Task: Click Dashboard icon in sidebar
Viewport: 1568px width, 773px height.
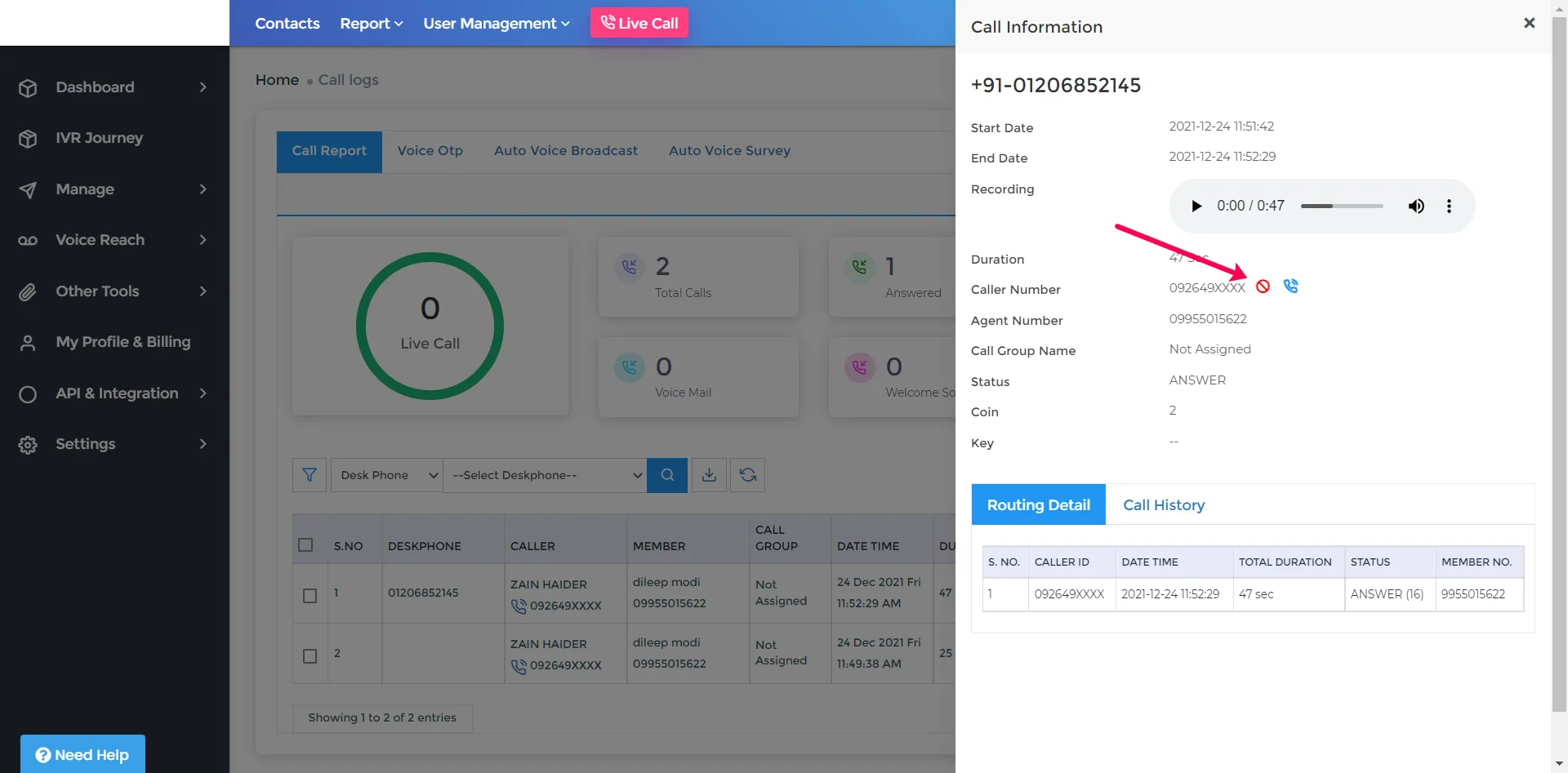Action: tap(28, 87)
